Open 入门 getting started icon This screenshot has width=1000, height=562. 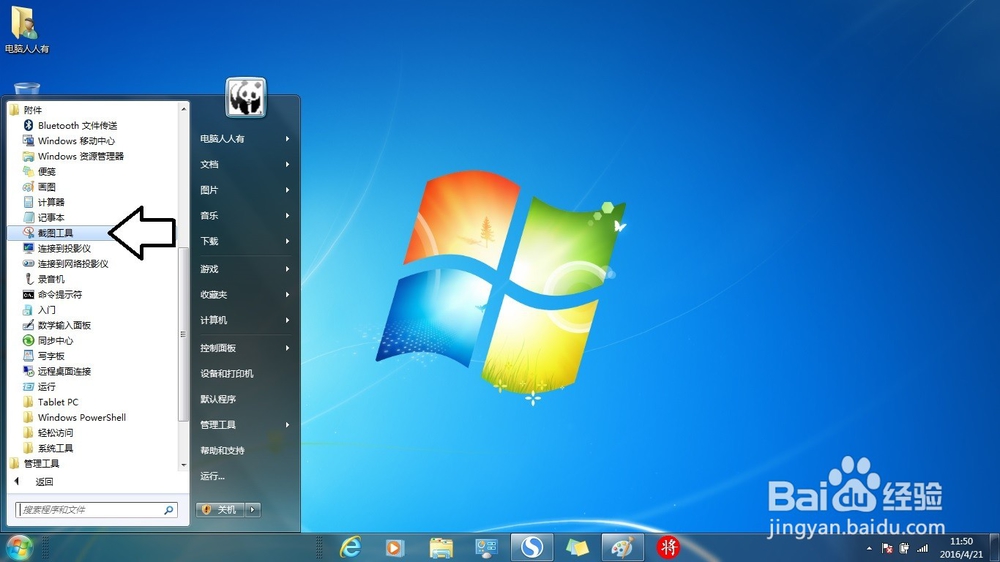coord(28,310)
